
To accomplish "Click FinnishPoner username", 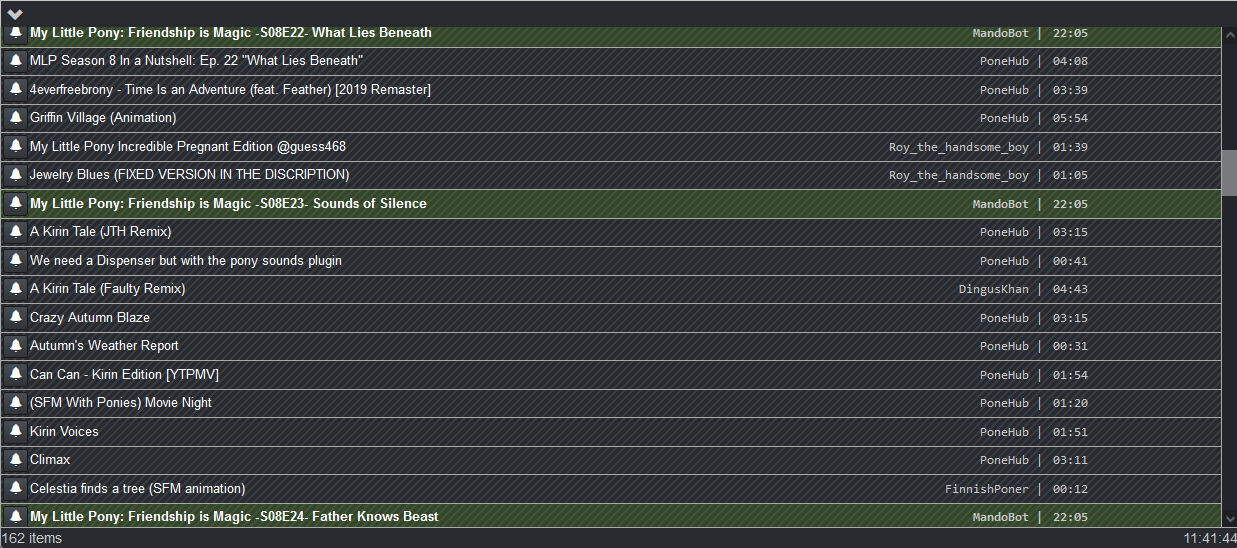I will pyautogui.click(x=987, y=489).
